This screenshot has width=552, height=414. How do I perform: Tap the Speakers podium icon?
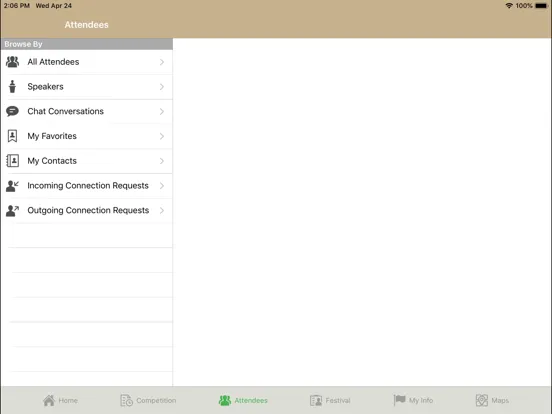tap(12, 87)
